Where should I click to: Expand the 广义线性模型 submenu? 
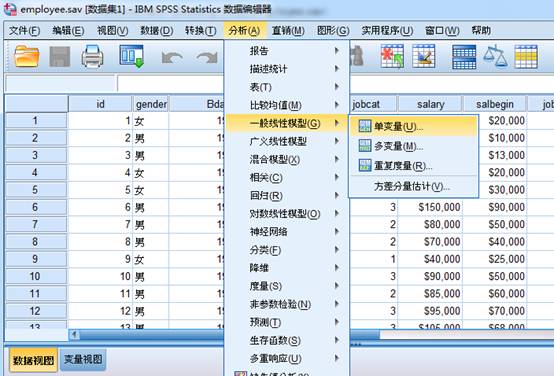tap(286, 141)
